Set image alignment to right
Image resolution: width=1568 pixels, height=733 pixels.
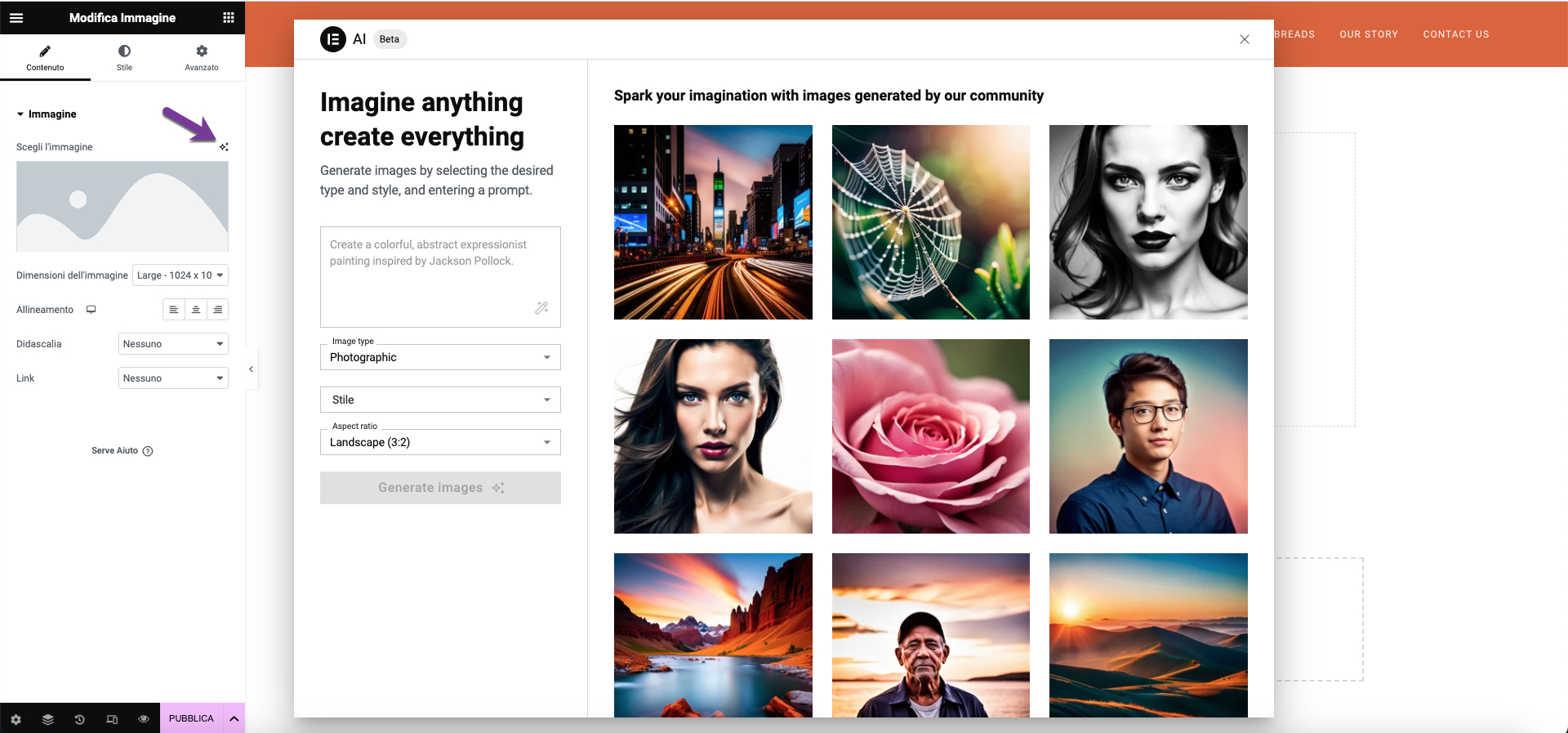[217, 310]
